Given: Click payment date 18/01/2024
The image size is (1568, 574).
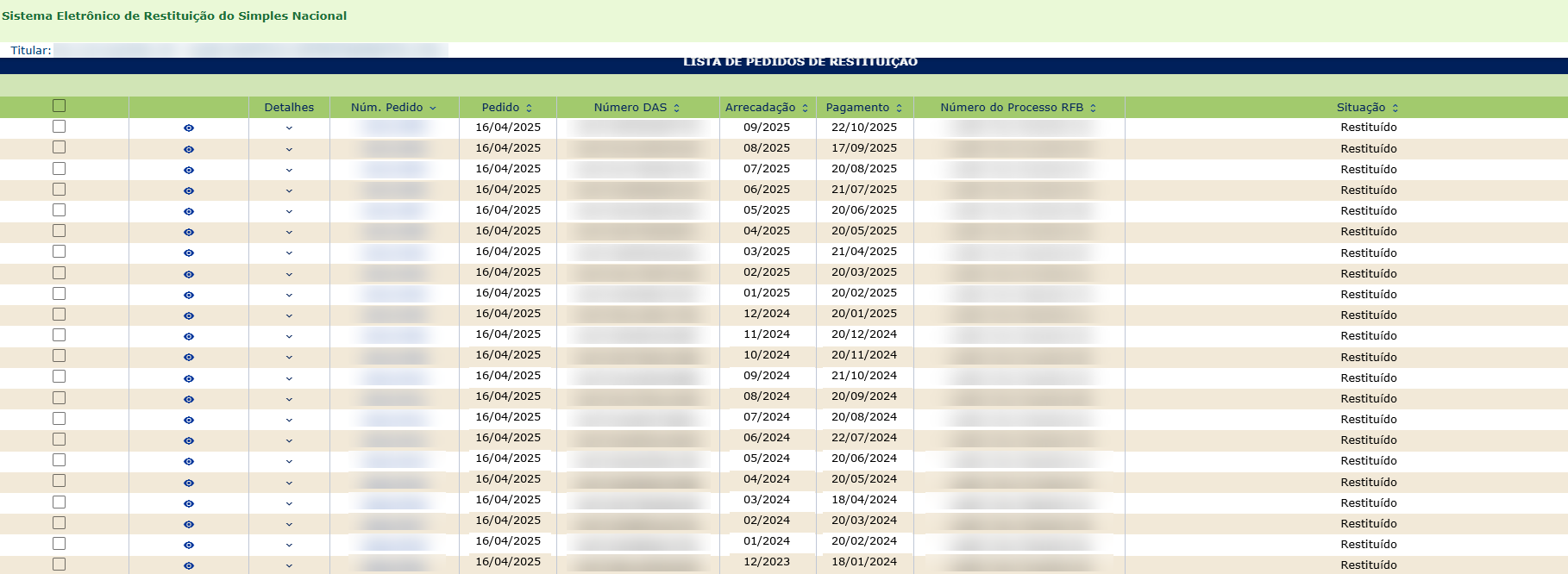Looking at the screenshot, I should (864, 562).
